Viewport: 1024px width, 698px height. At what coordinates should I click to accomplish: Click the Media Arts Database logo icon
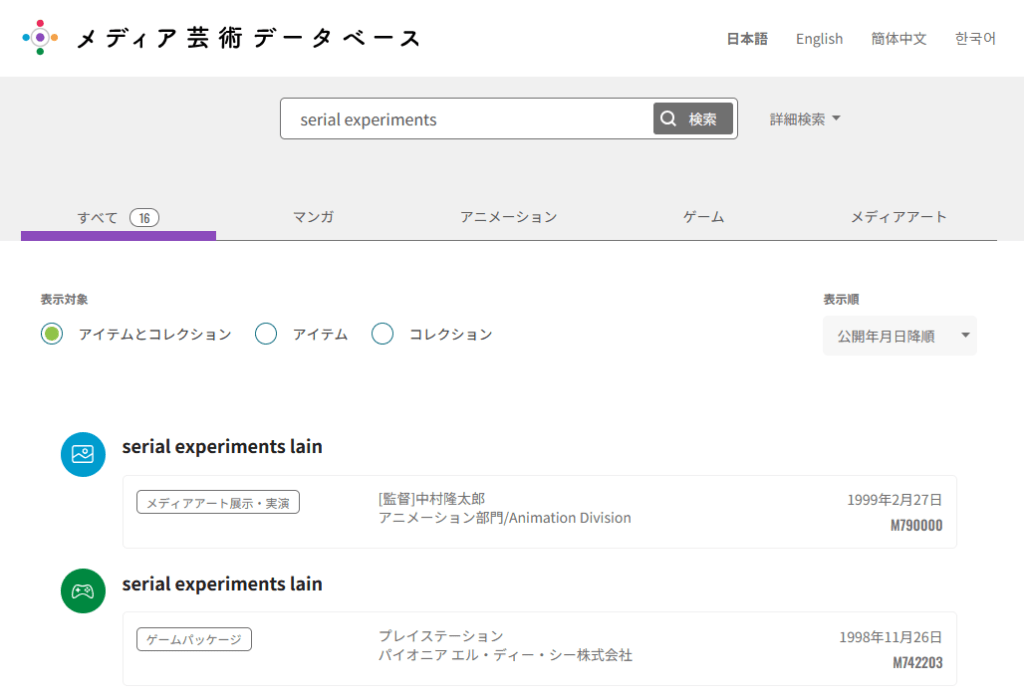point(40,38)
